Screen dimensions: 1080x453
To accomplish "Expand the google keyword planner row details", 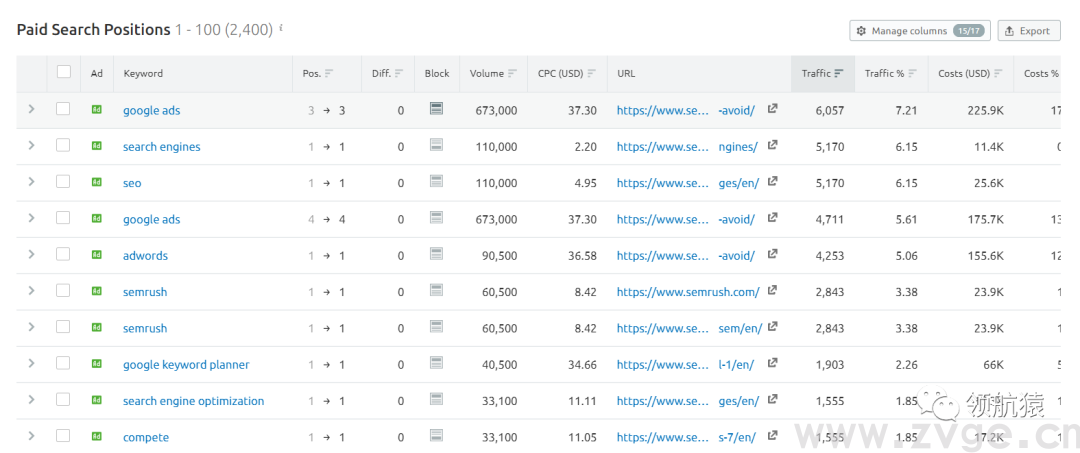I will pos(32,364).
